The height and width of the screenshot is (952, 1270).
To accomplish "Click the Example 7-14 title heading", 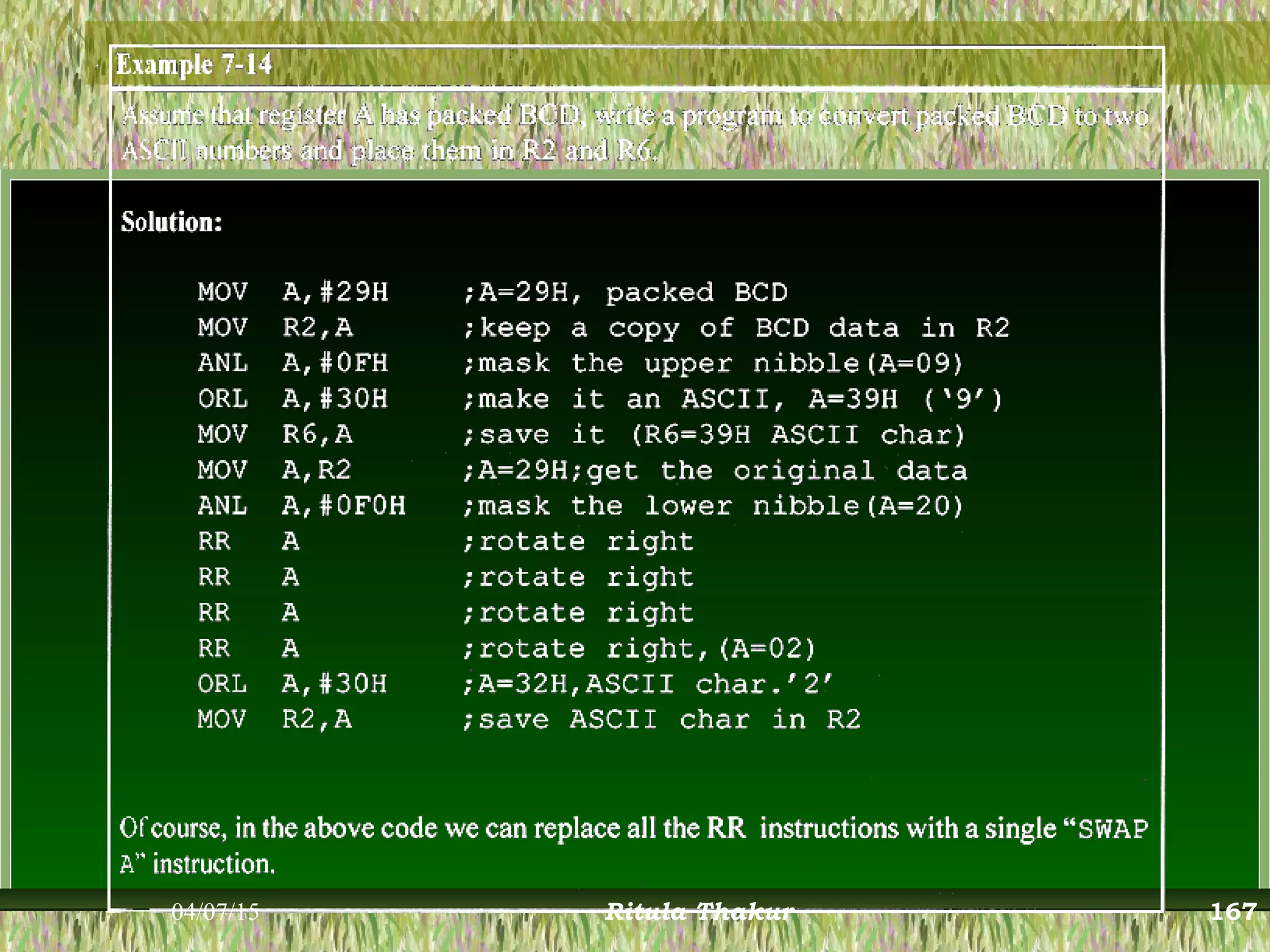I will point(194,64).
